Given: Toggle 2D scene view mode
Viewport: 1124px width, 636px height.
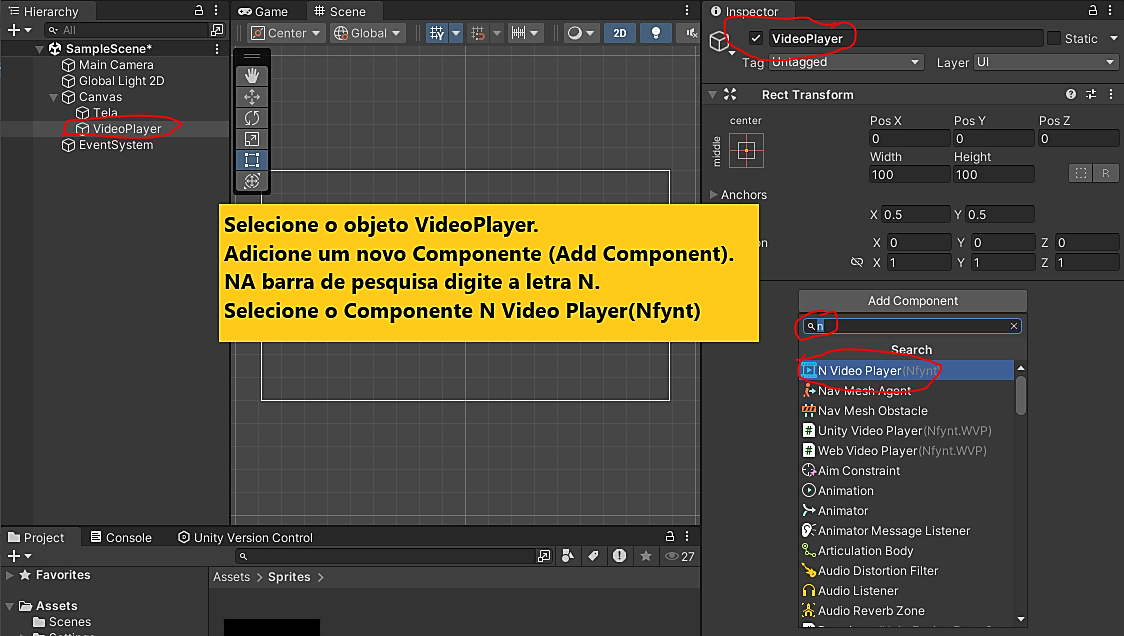Looking at the screenshot, I should click(619, 33).
